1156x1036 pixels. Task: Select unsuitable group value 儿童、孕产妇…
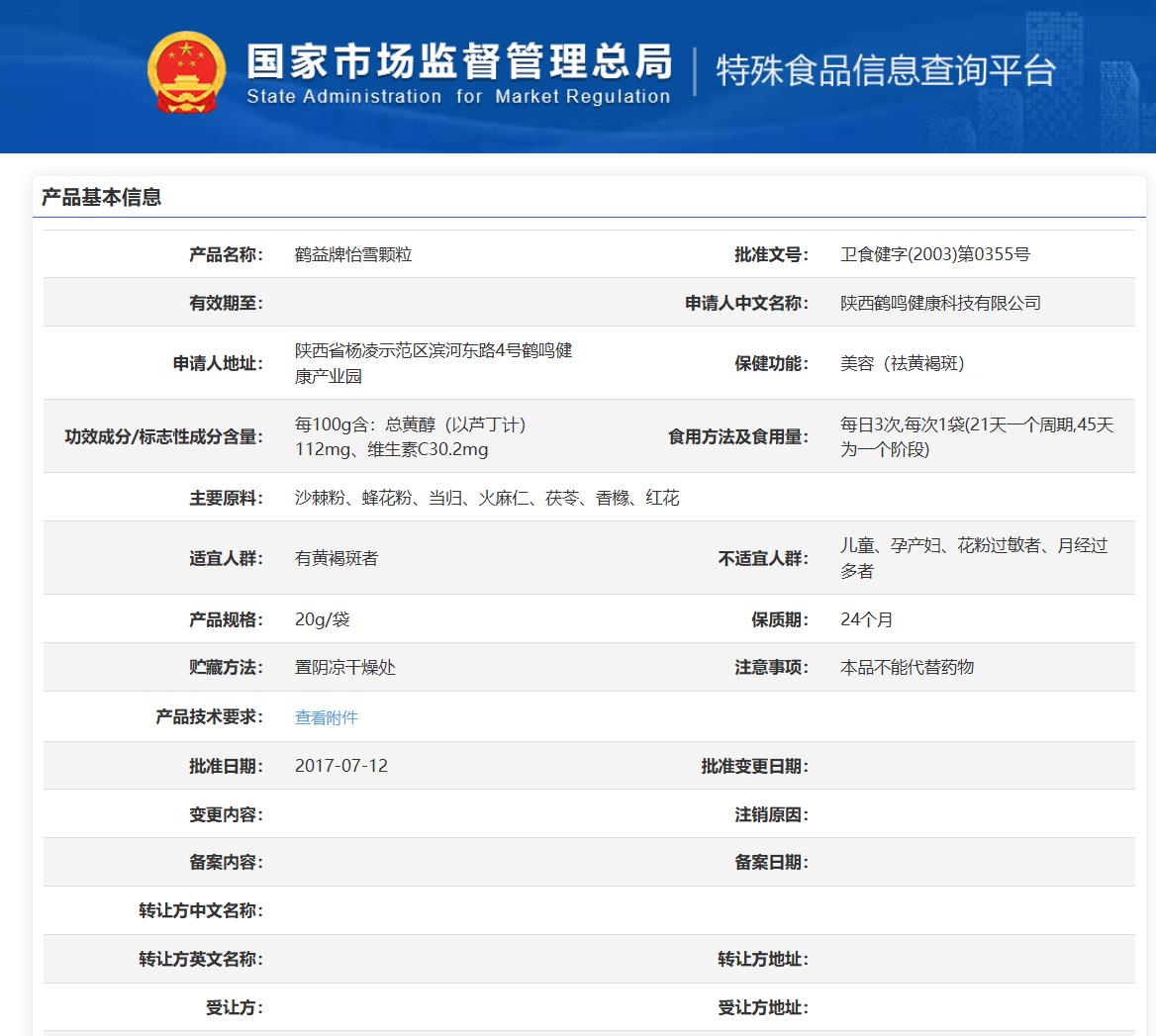pos(974,558)
